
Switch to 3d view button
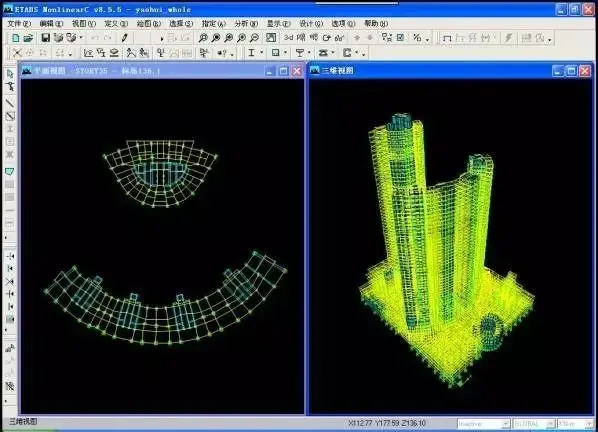point(289,37)
